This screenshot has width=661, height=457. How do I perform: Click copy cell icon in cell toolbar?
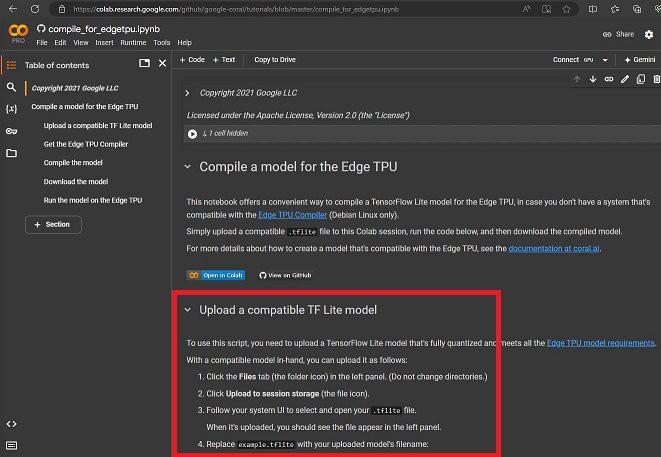pyautogui.click(x=641, y=79)
